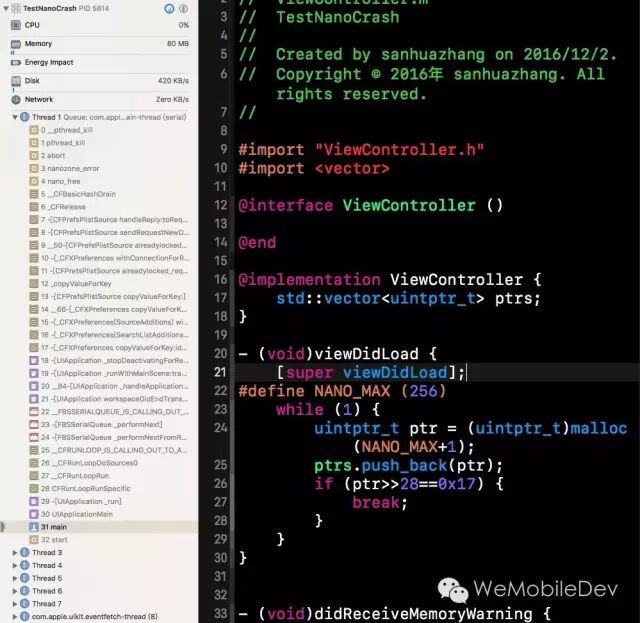Click didReceiveMemoryWarning method name
640x623 pixels.
coord(423,614)
